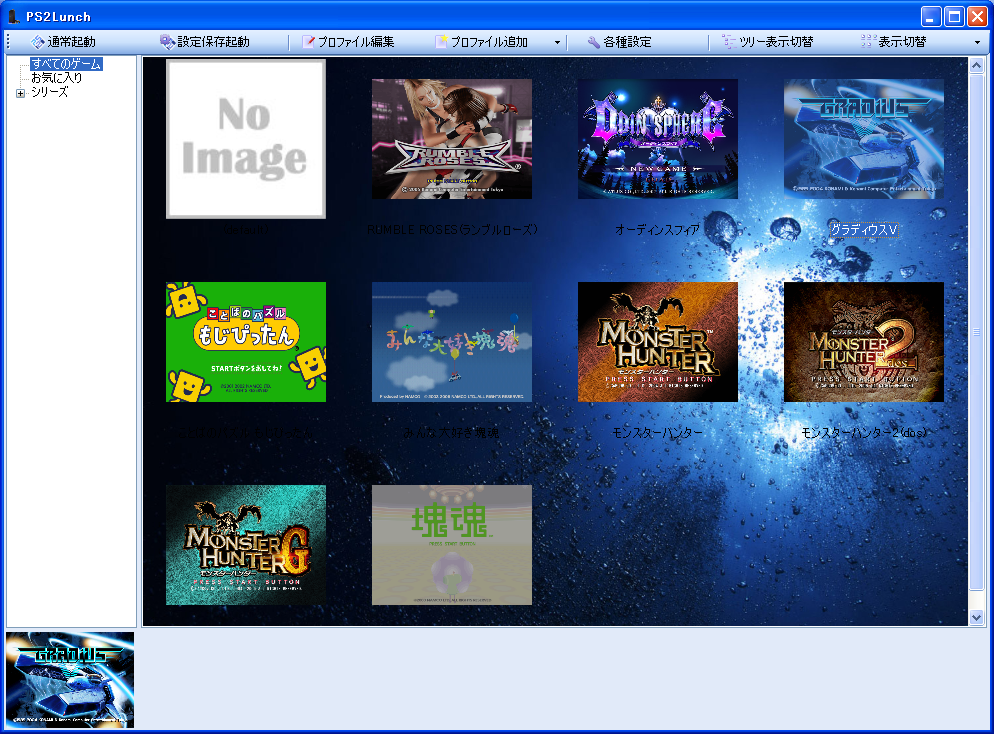Select the green もじぴったん puzzle thumbnail

[x=246, y=342]
